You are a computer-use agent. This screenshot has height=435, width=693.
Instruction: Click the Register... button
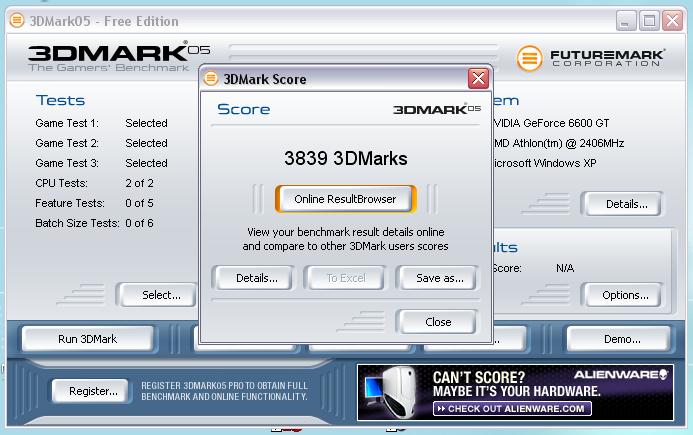[x=91, y=391]
